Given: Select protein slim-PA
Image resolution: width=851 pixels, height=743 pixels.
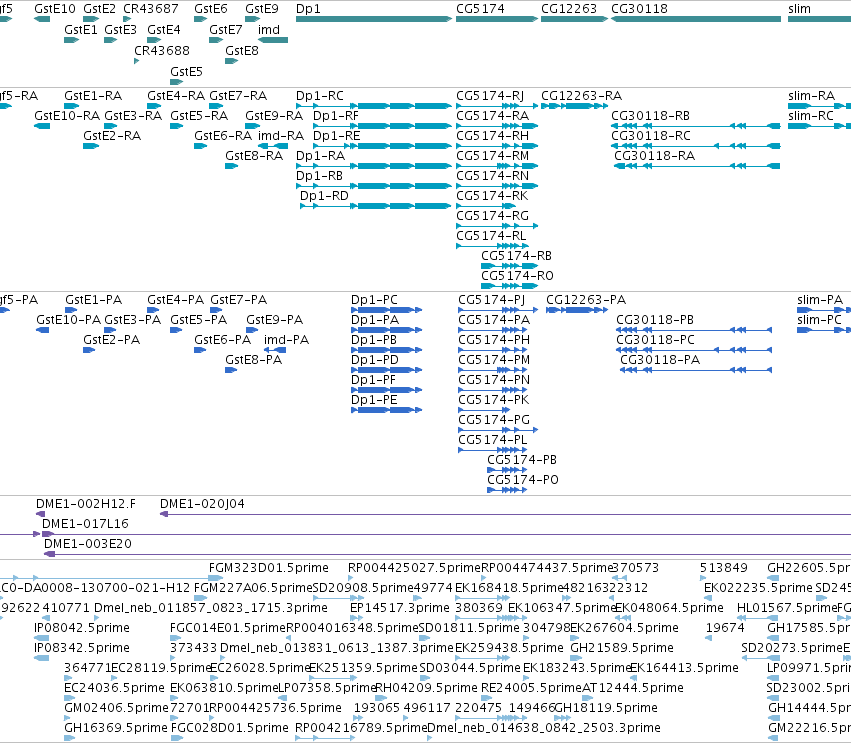Looking at the screenshot, I should tap(824, 310).
